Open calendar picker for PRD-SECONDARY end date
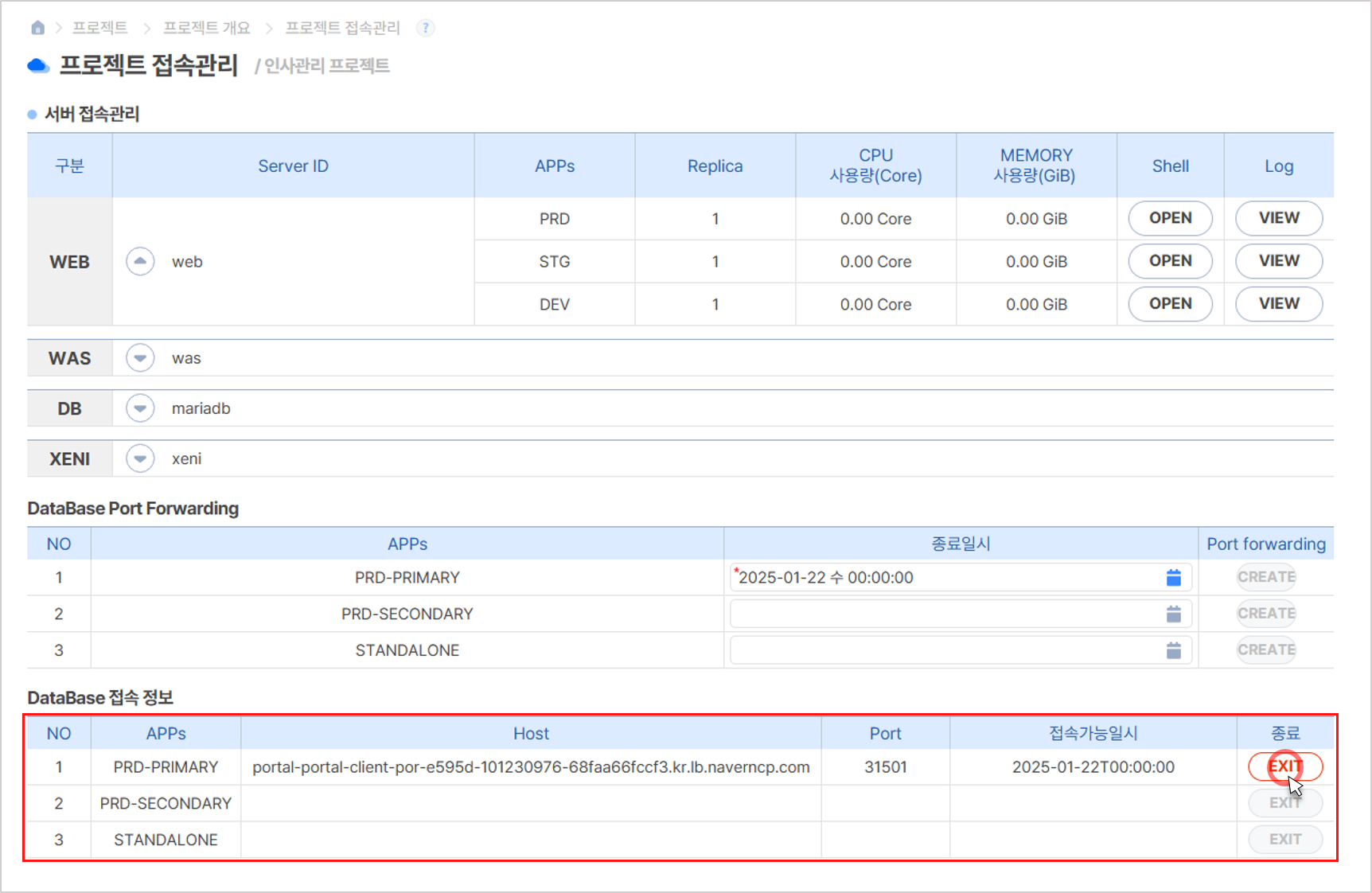Screen dimensions: 1372x893 [1173, 614]
